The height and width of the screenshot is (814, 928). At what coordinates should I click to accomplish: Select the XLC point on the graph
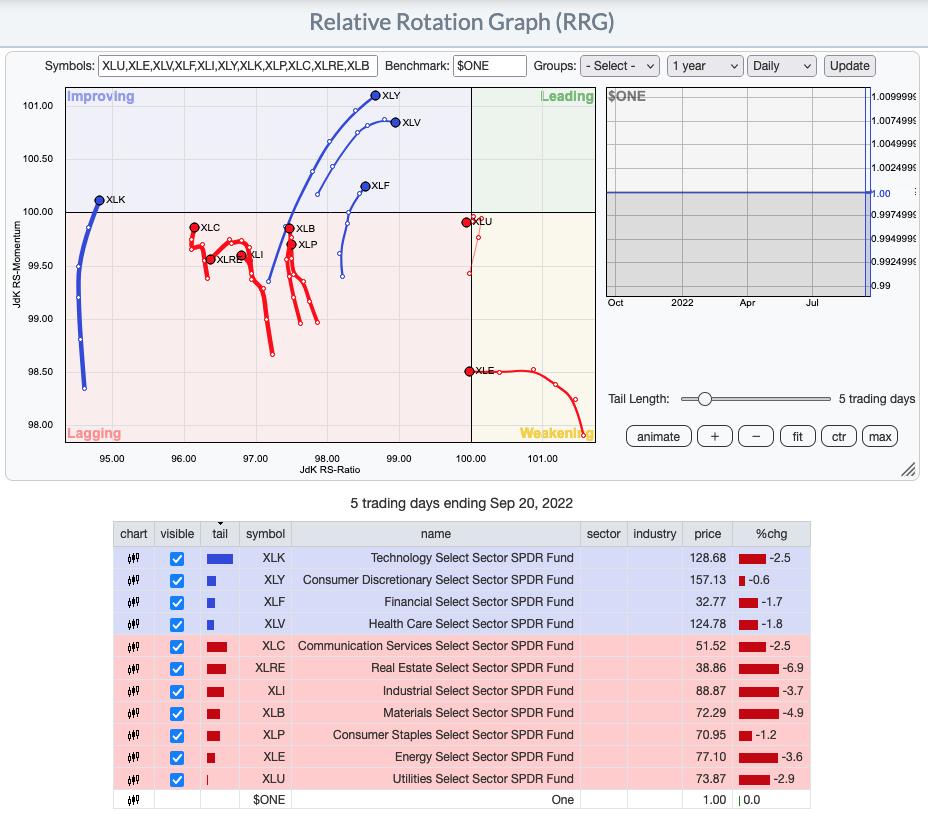(x=194, y=227)
